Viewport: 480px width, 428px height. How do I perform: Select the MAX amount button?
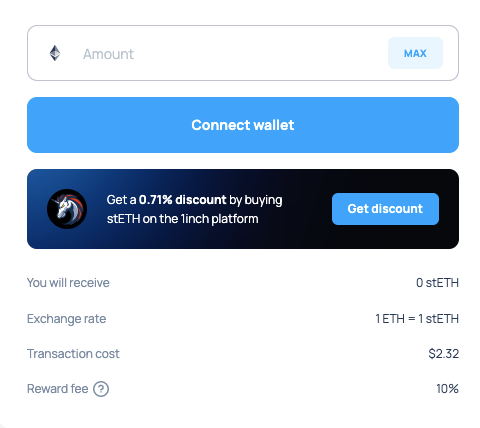[x=415, y=53]
